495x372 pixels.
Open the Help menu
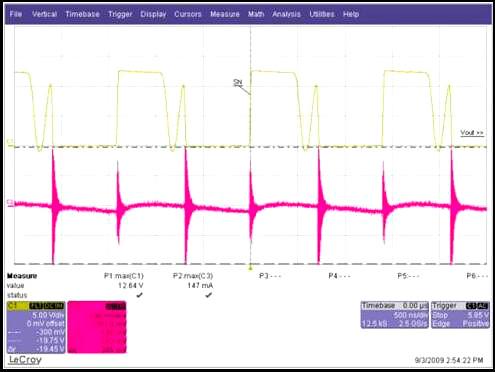351,14
